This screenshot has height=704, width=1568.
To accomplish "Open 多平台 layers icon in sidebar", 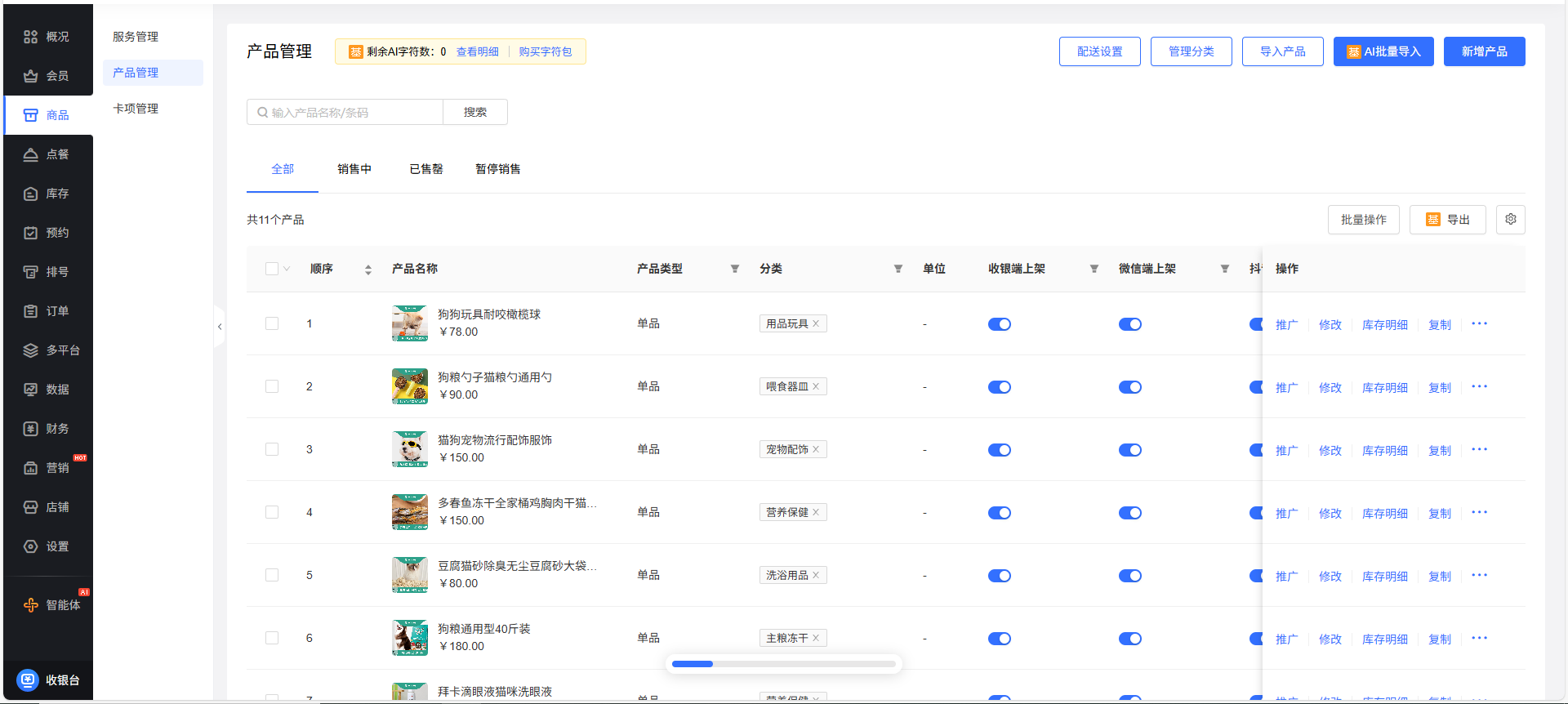I will [x=31, y=350].
